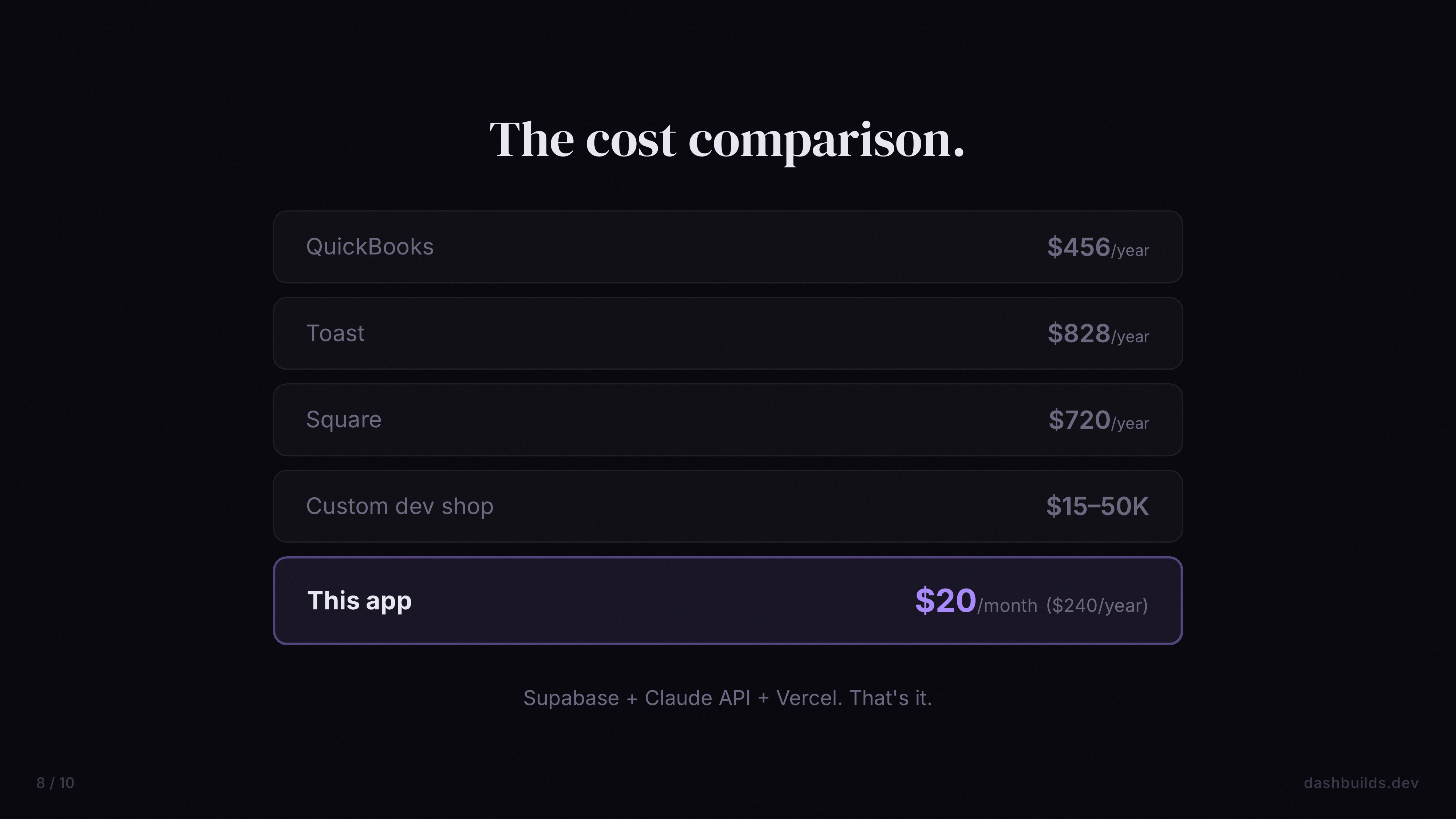Click the 8 / 10 slide counter
The image size is (1456, 819).
tap(55, 783)
